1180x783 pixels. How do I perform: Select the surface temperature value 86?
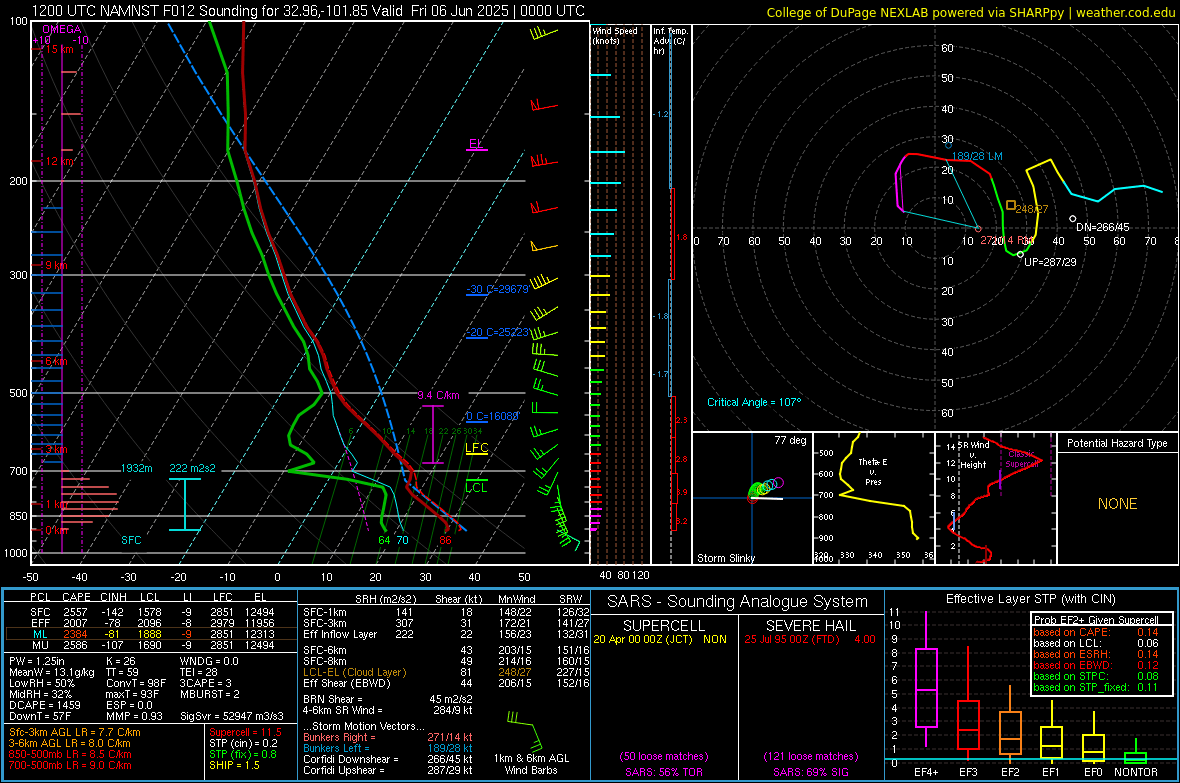point(446,540)
